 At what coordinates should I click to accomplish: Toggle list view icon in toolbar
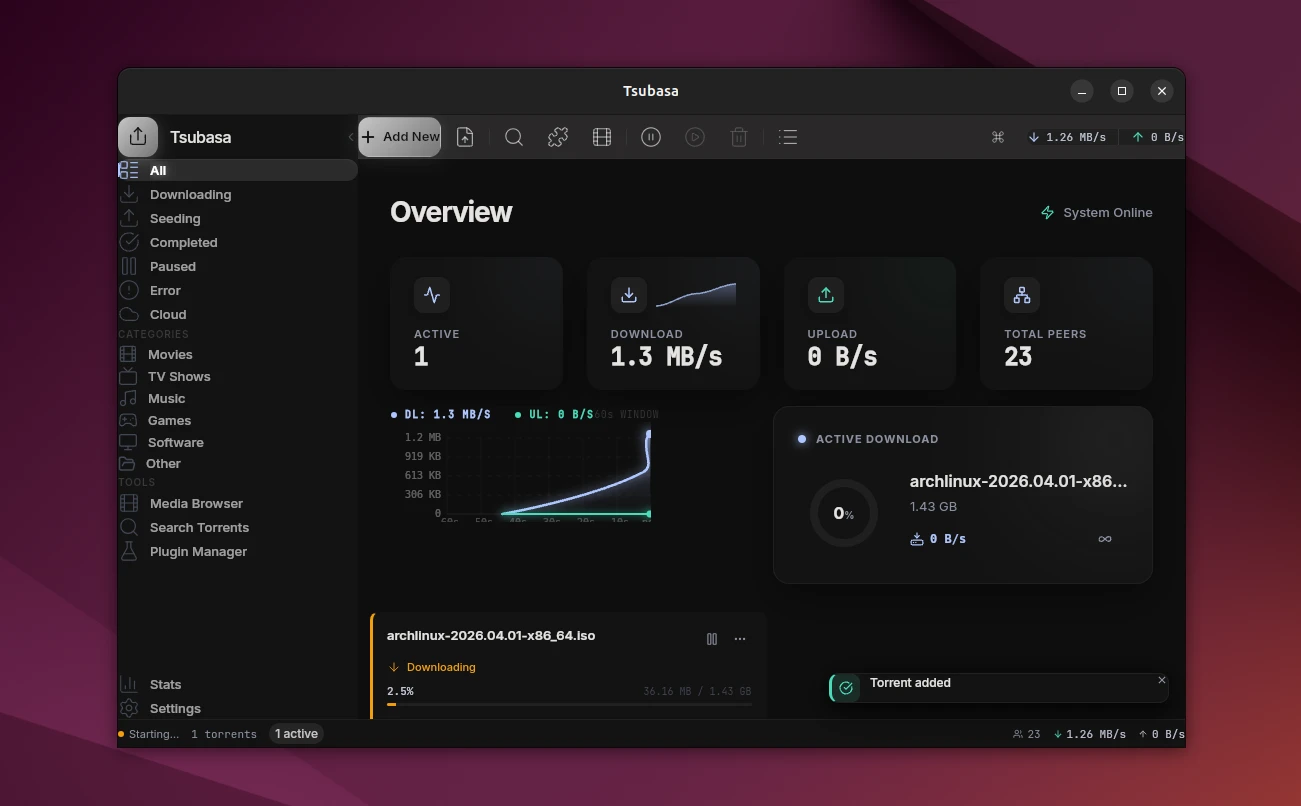(x=788, y=137)
